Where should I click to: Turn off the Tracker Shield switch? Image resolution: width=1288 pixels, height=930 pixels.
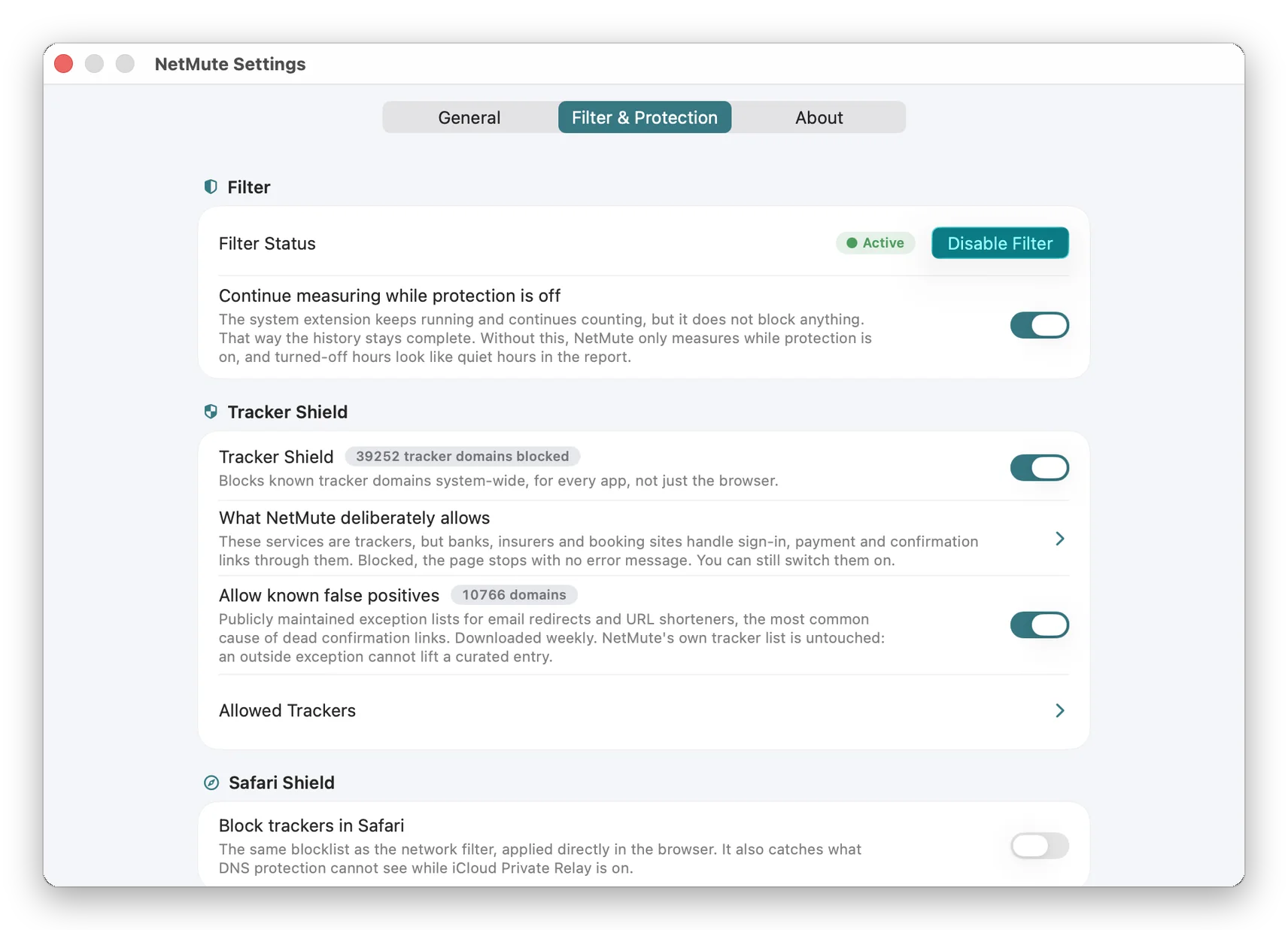[1039, 467]
